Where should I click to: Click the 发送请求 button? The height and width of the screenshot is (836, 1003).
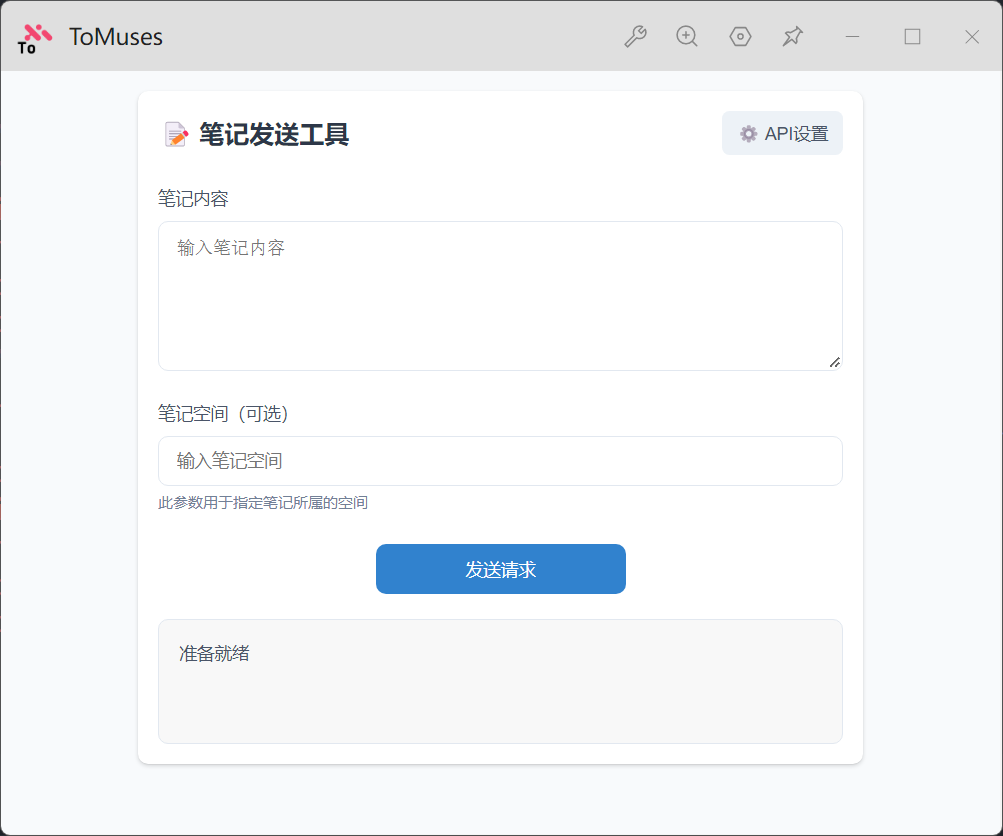(x=500, y=569)
